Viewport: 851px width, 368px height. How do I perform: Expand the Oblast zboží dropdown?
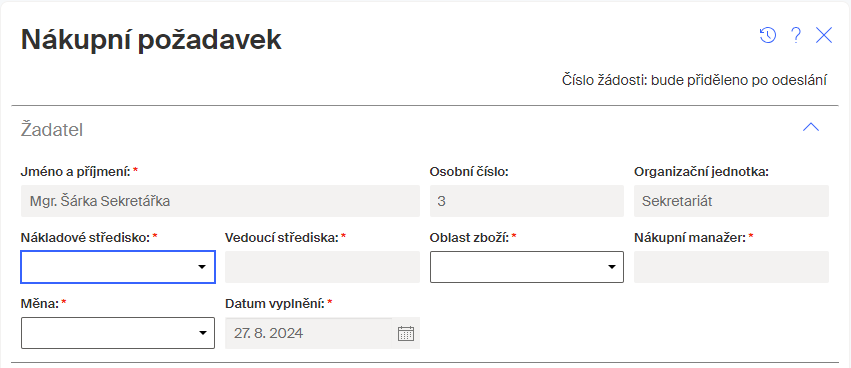(526, 267)
